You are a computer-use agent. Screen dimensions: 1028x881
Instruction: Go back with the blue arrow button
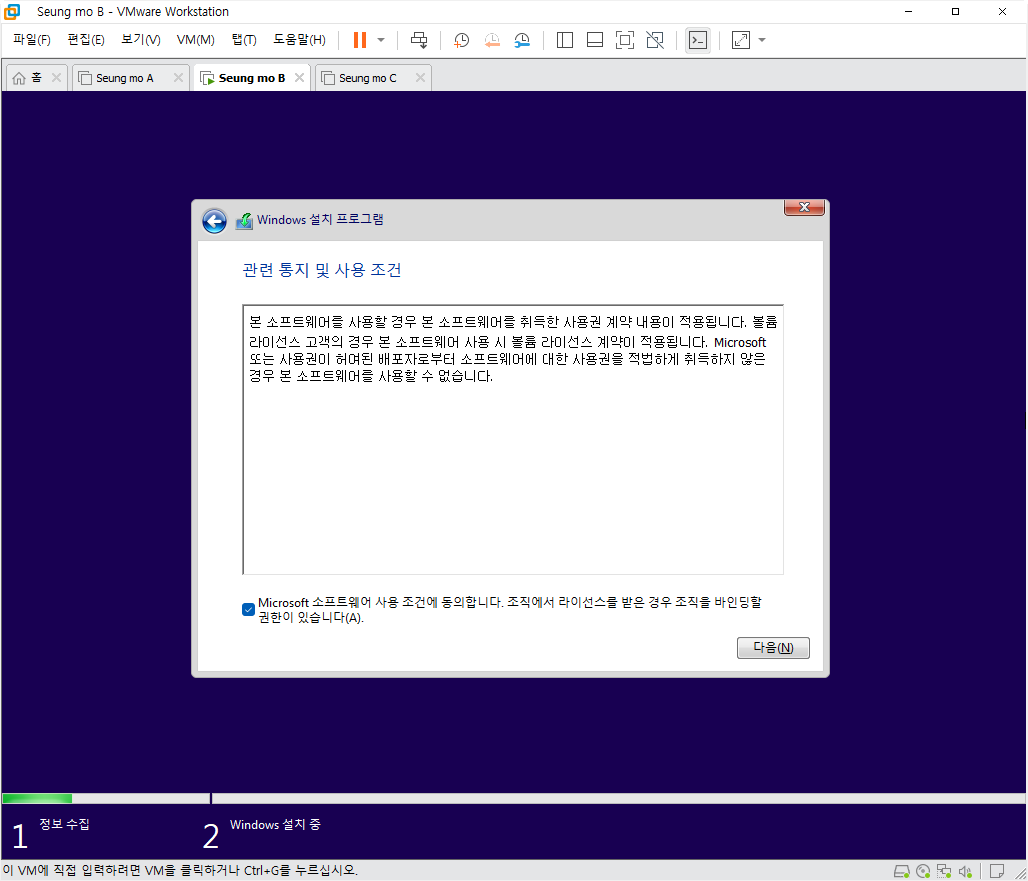214,222
